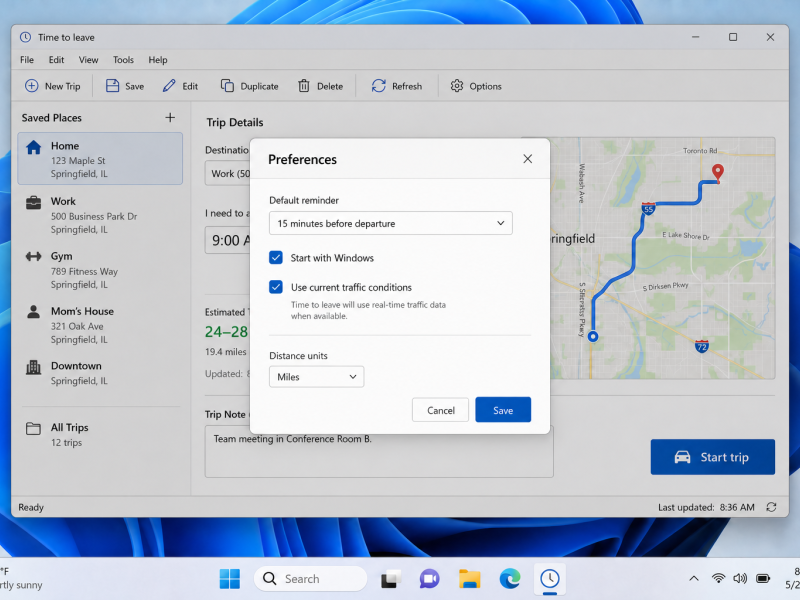Click the '321 Oak Ave' address text
The height and width of the screenshot is (600, 800).
[x=77, y=326]
